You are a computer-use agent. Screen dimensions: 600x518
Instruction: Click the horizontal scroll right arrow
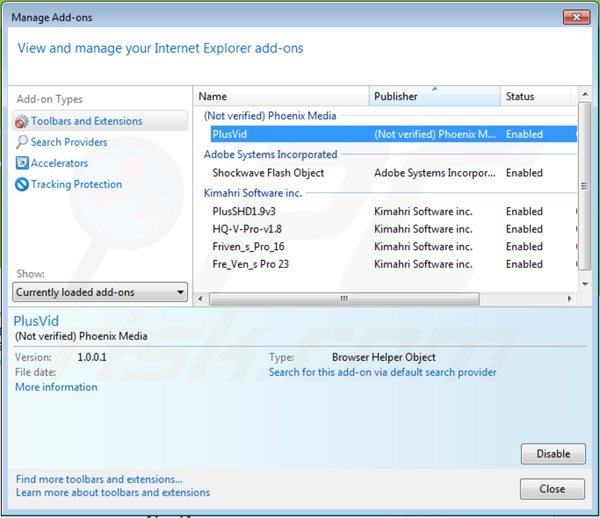coord(570,299)
